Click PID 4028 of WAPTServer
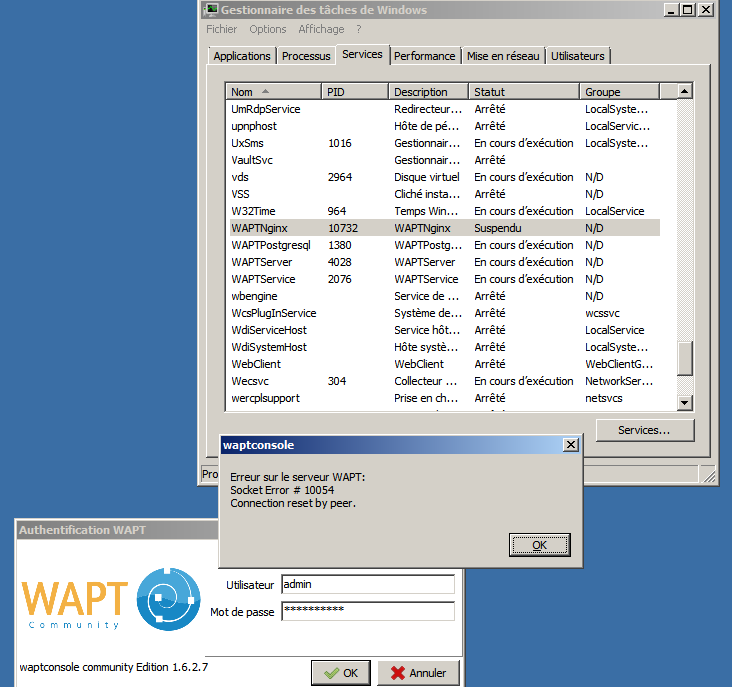The width and height of the screenshot is (732, 687). (x=339, y=262)
